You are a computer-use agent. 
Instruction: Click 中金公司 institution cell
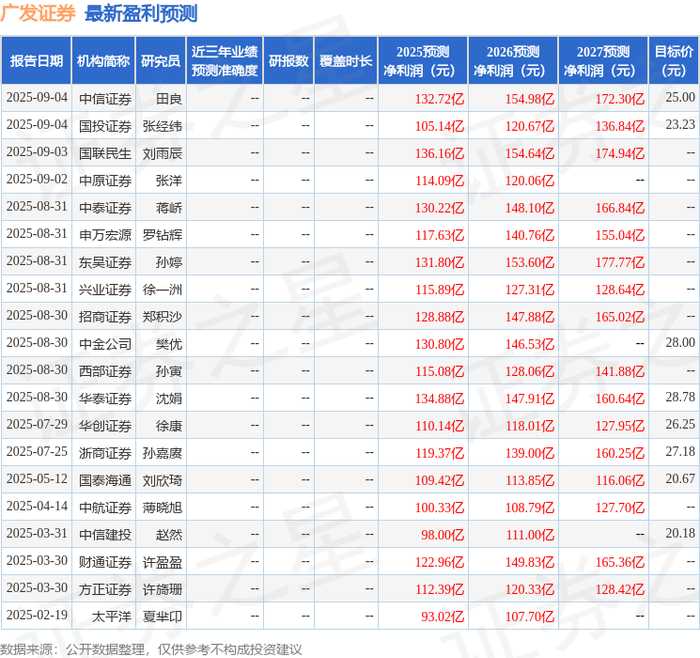(x=105, y=344)
